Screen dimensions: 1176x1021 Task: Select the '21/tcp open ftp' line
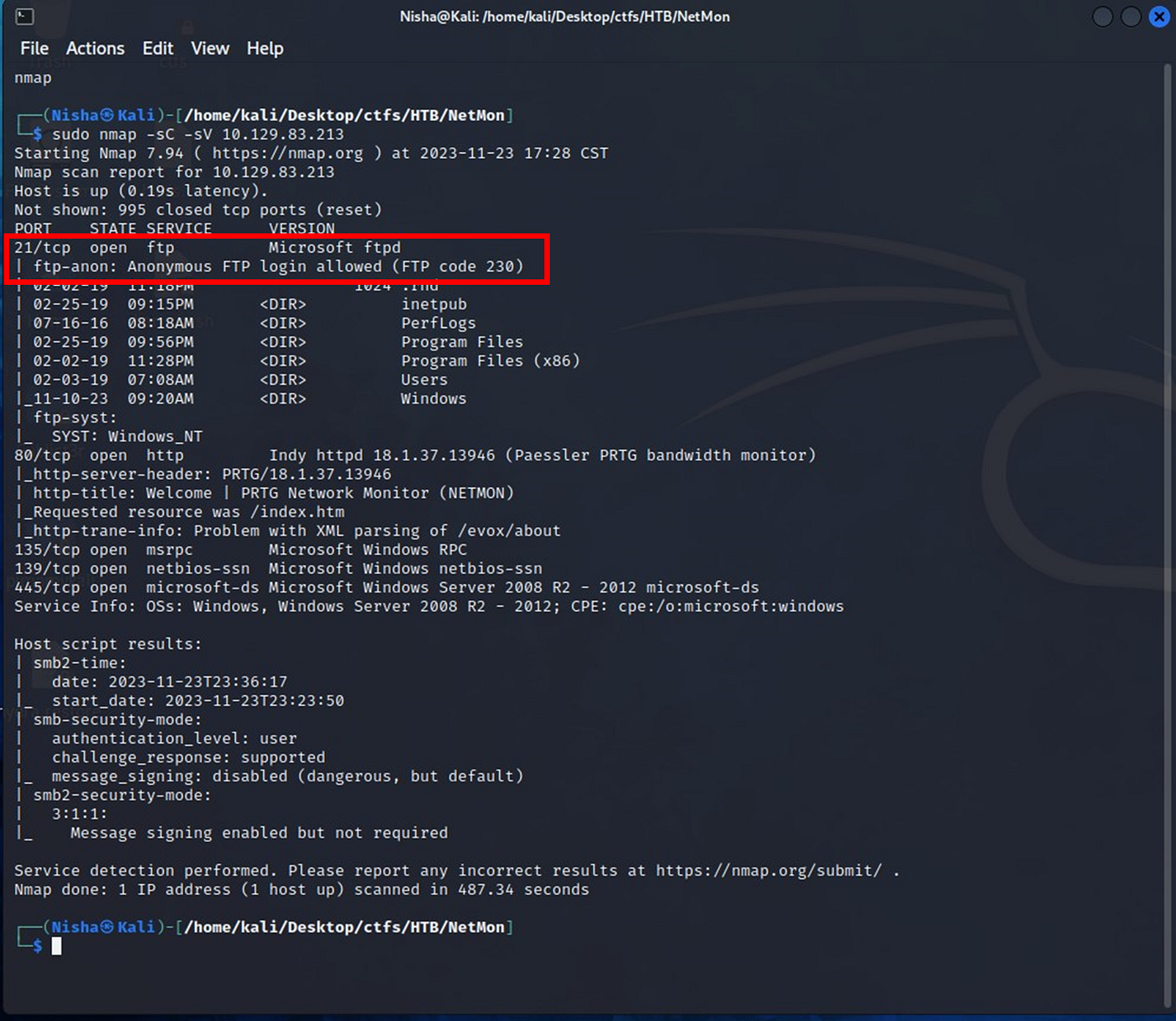(207, 248)
